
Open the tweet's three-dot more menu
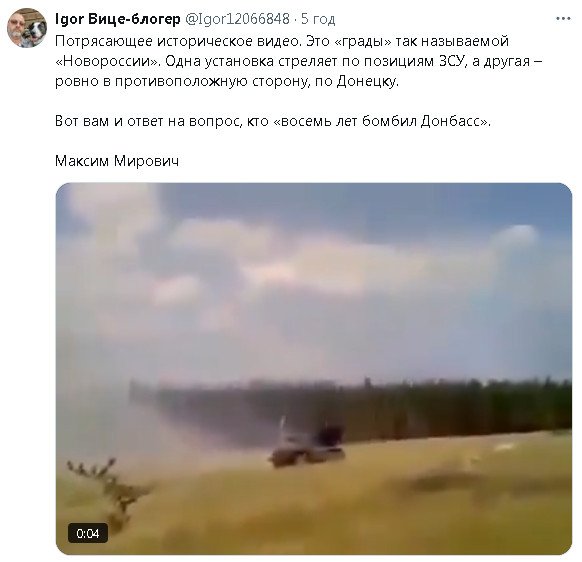coord(563,19)
